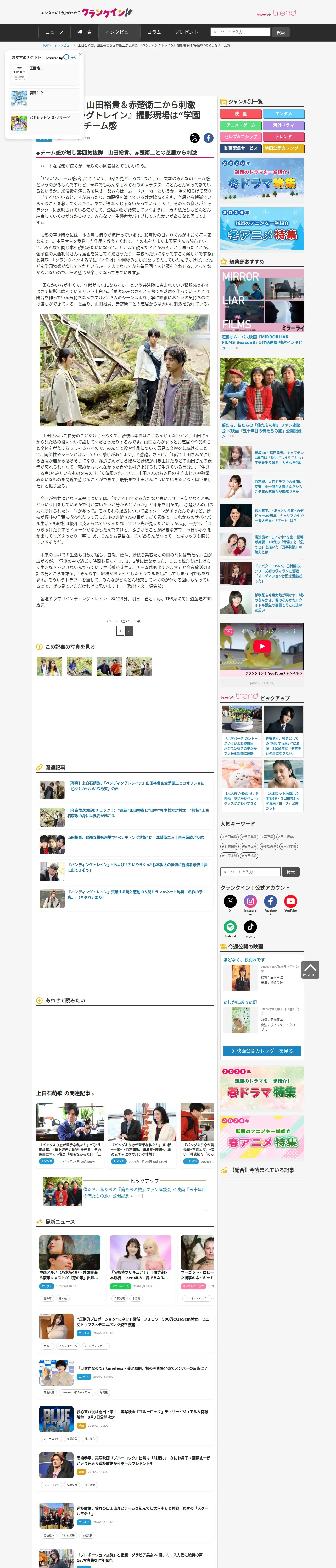Click 映画公開カレンダーを見る button

(262, 1051)
